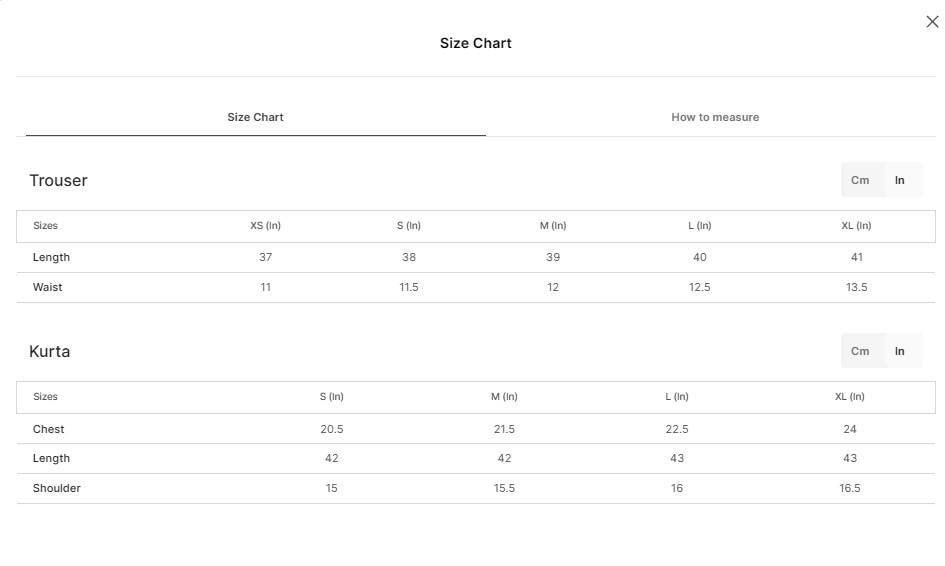Toggle Trouser measurements to Cm
The height and width of the screenshot is (566, 945).
pos(860,180)
